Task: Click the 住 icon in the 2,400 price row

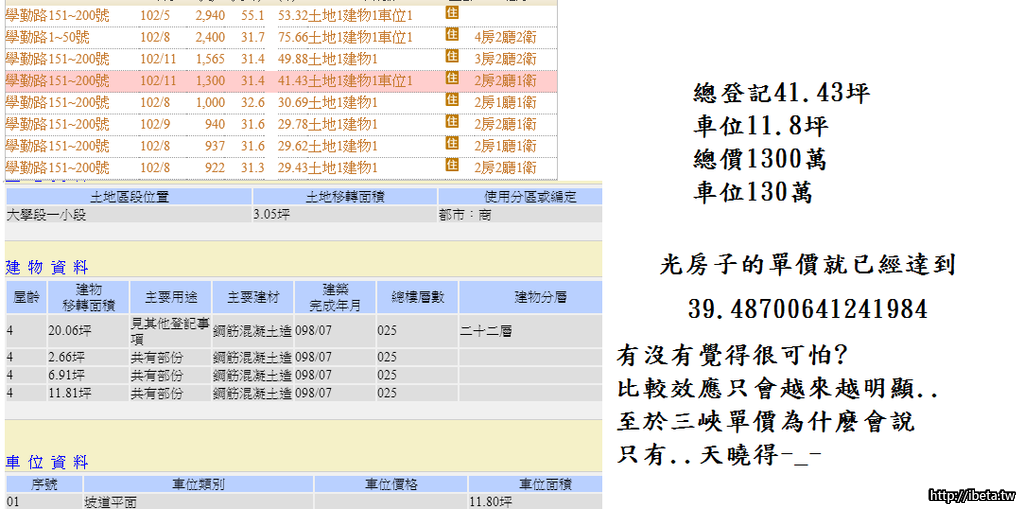Action: pos(451,36)
